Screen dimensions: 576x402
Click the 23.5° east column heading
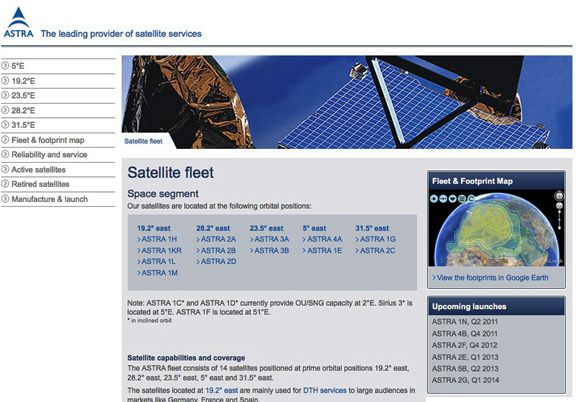point(267,228)
